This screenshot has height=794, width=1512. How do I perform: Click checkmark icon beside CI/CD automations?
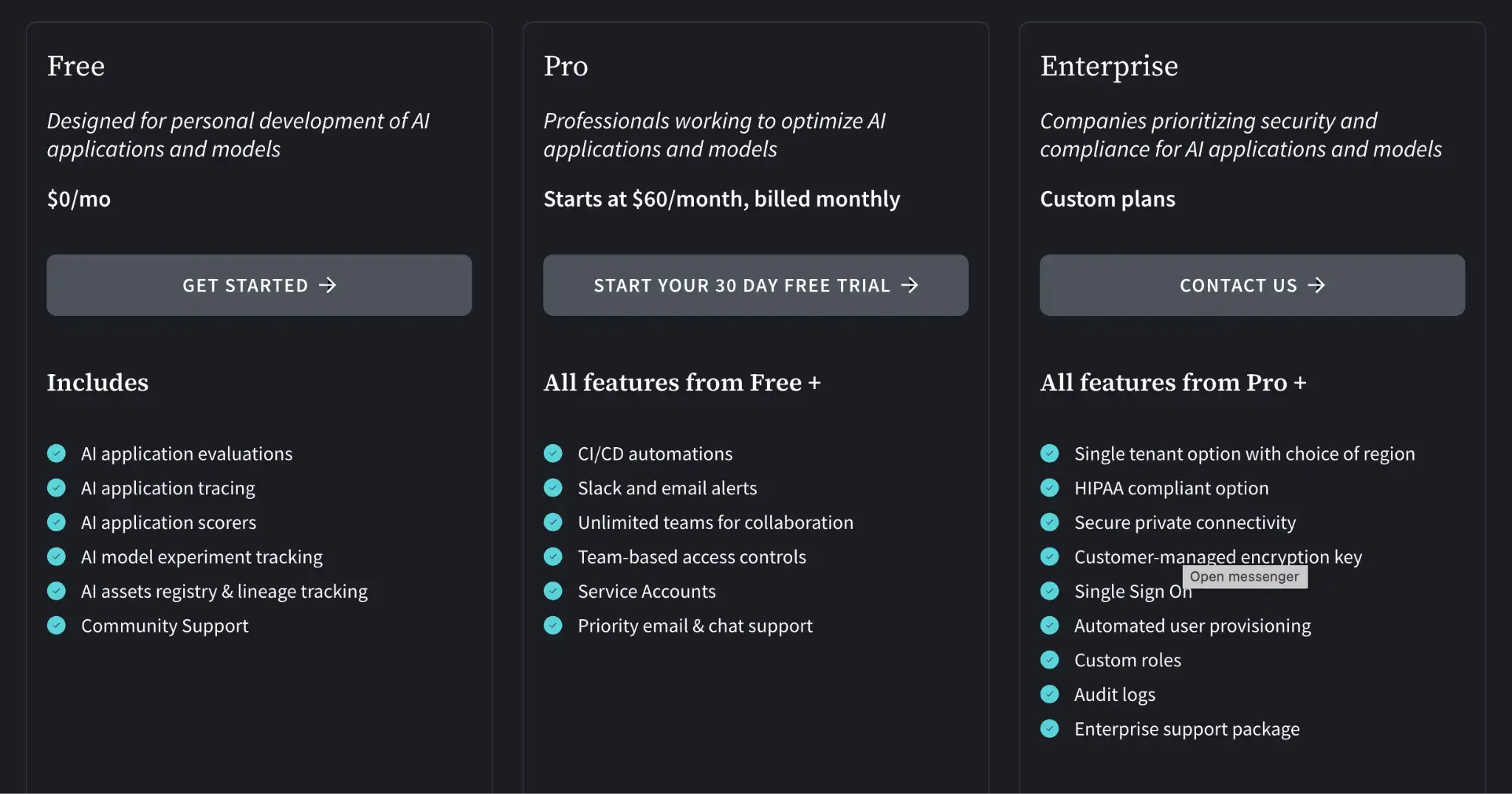click(553, 453)
